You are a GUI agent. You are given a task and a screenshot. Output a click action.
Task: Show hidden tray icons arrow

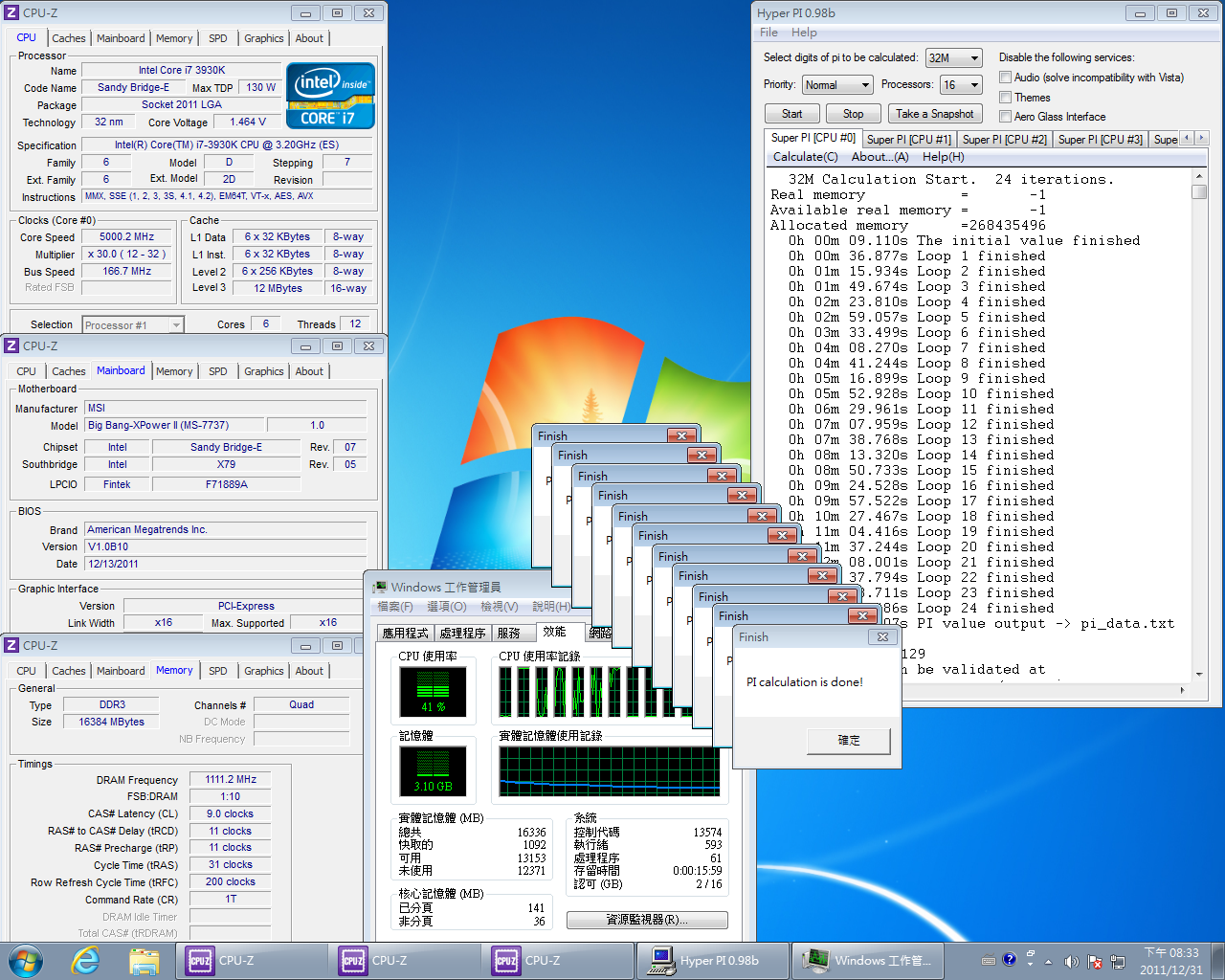pyautogui.click(x=1048, y=961)
